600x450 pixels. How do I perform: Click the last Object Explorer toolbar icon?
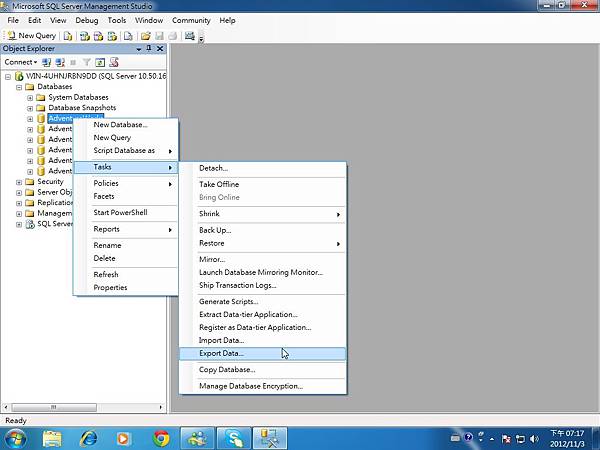(x=114, y=62)
